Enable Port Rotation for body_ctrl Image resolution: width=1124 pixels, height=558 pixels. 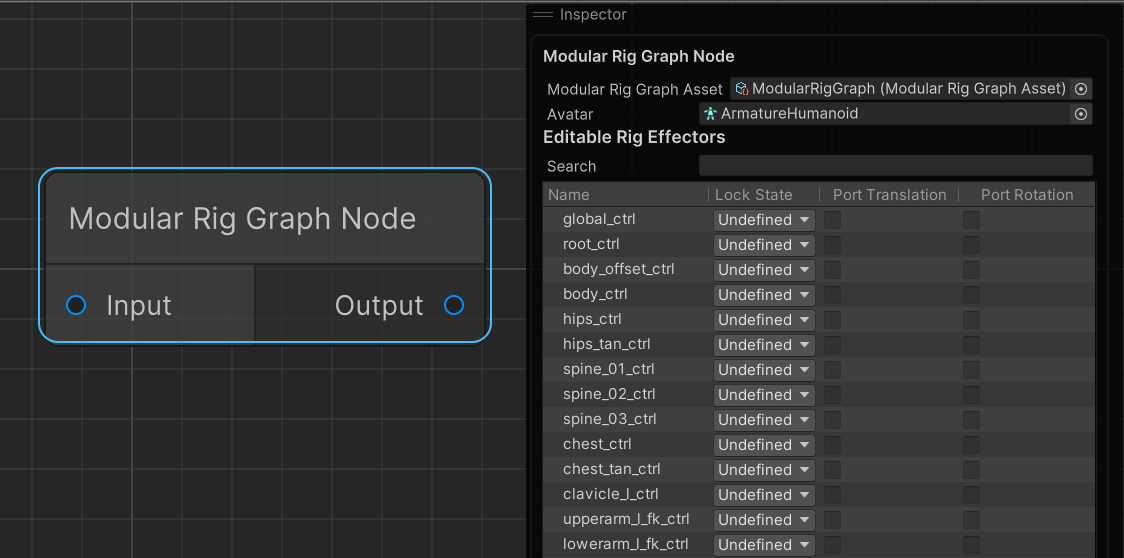tap(971, 295)
